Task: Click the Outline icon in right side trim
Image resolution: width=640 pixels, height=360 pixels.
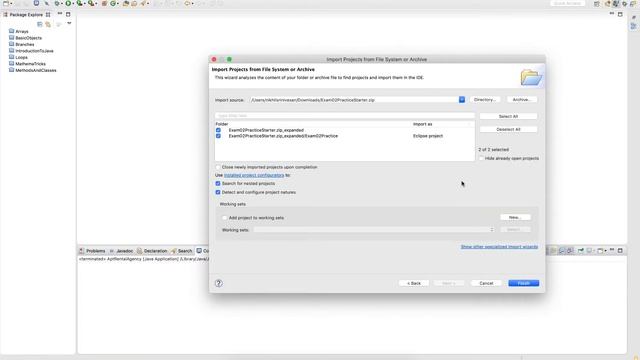Action: (633, 26)
